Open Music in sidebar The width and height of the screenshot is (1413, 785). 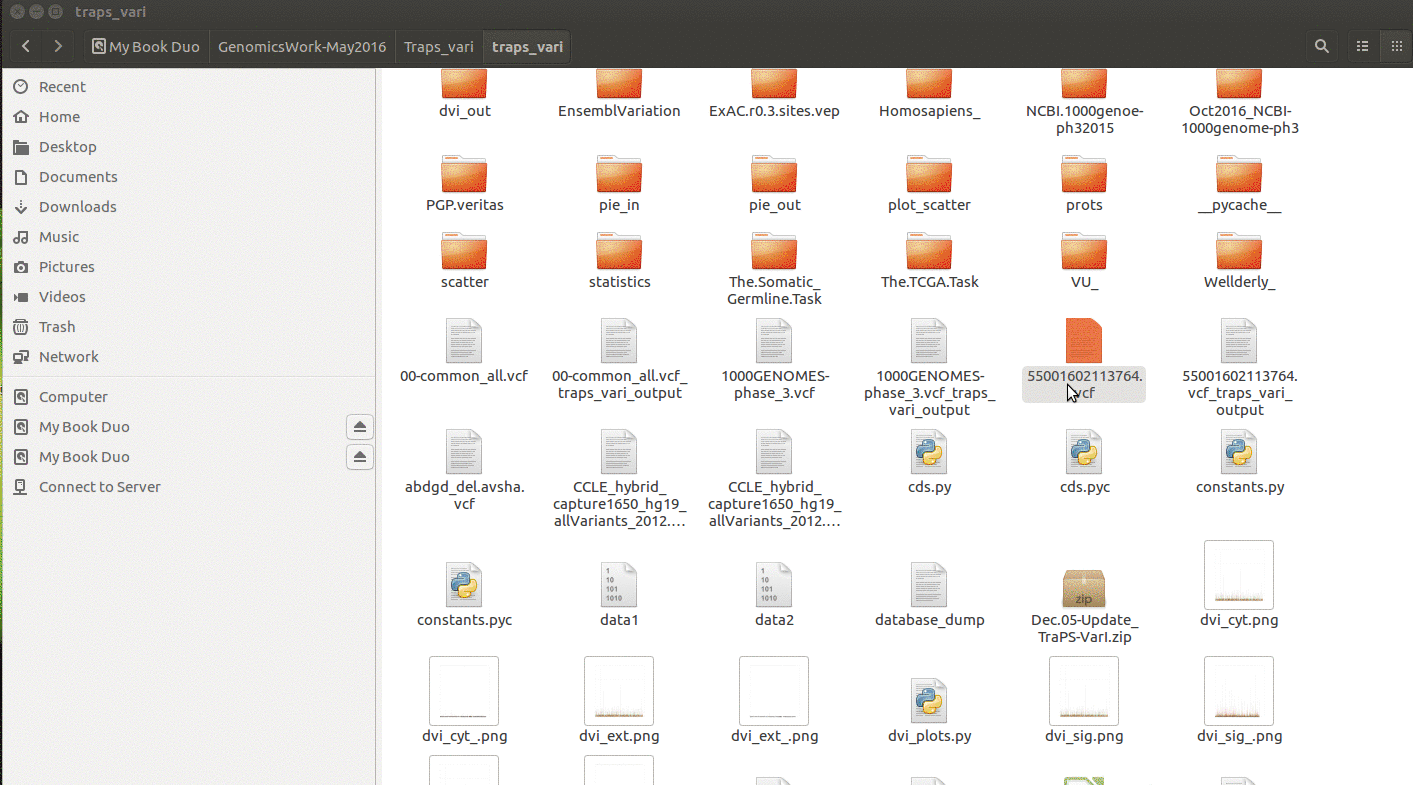59,237
